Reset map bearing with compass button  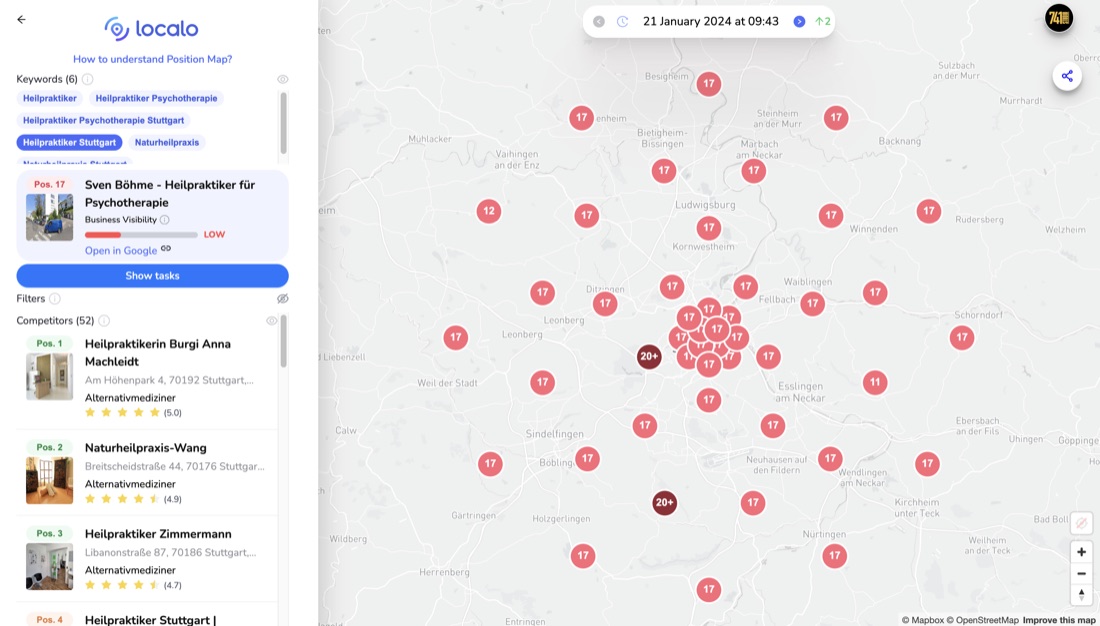coord(1081,595)
